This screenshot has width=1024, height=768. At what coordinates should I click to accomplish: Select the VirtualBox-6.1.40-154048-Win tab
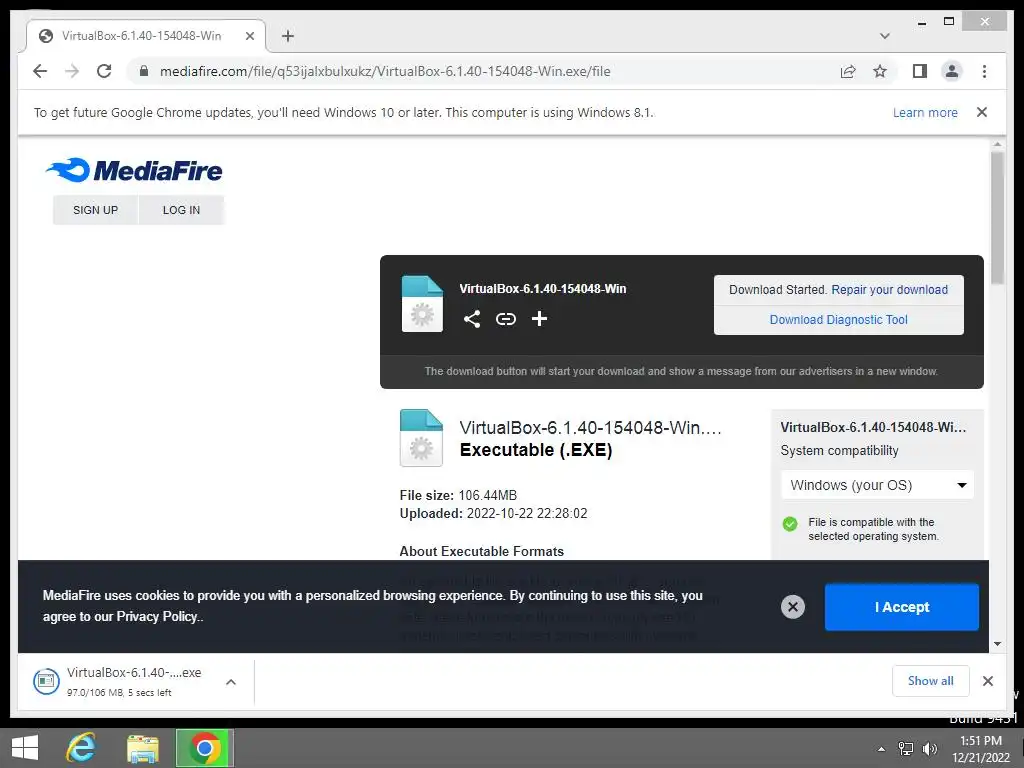pos(146,36)
